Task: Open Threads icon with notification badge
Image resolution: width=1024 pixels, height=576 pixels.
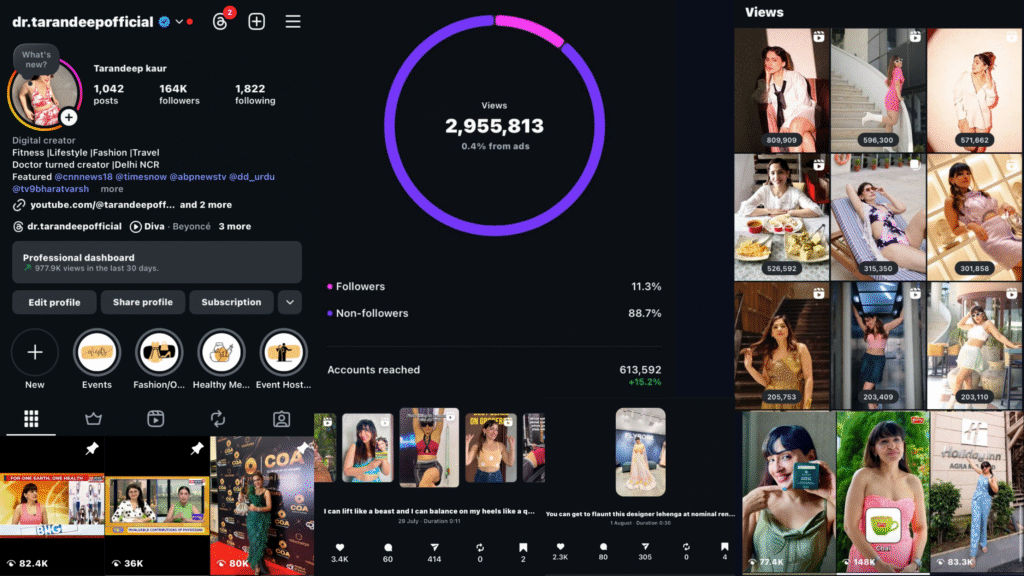Action: (x=221, y=21)
